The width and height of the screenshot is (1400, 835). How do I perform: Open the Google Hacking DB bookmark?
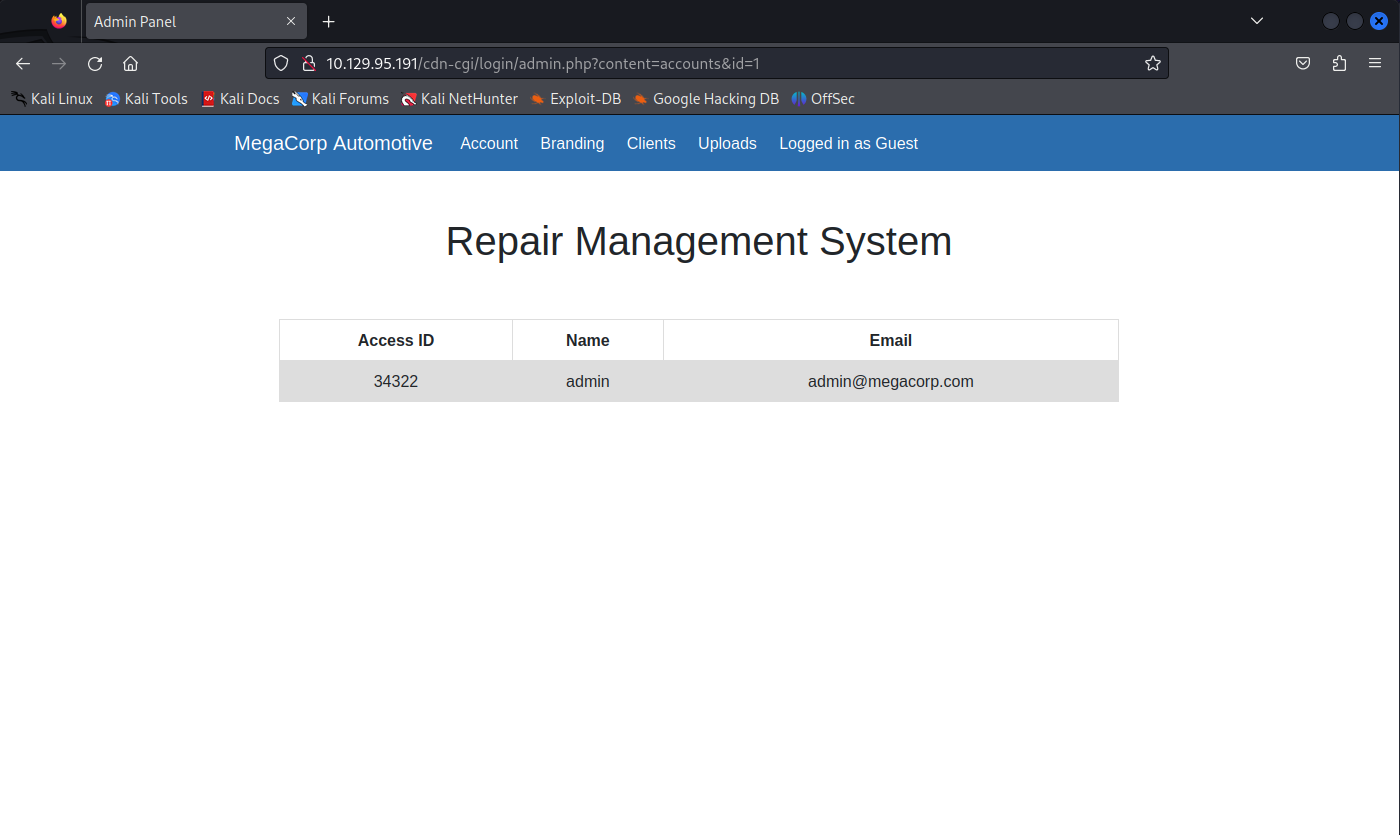pyautogui.click(x=706, y=99)
